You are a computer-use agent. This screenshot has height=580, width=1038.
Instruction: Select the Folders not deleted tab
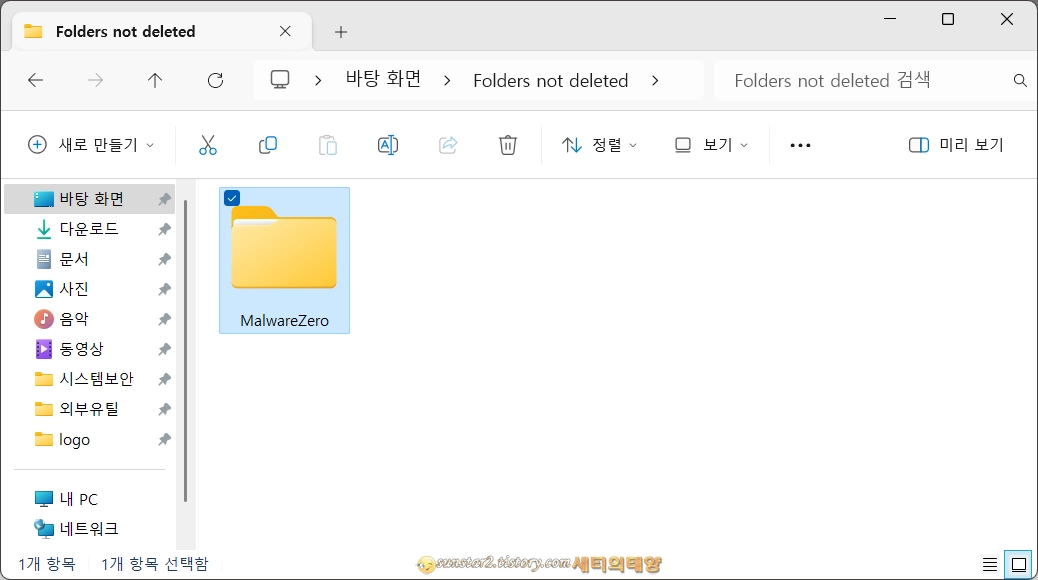click(123, 31)
